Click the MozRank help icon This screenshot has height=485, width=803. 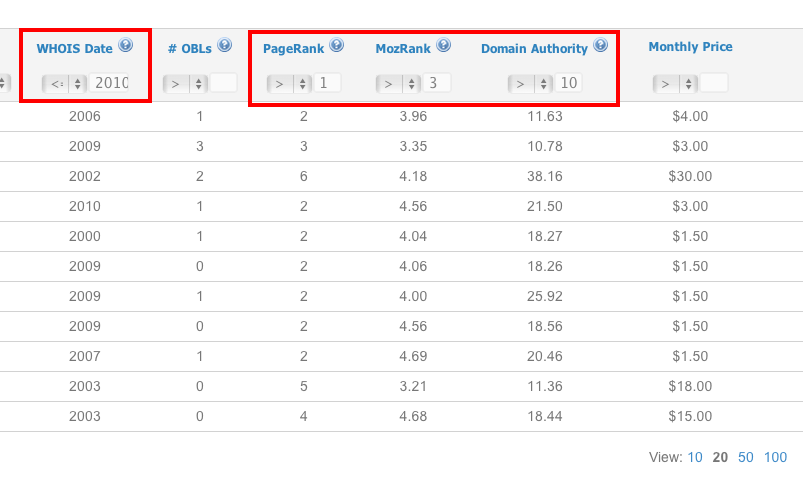pos(443,45)
